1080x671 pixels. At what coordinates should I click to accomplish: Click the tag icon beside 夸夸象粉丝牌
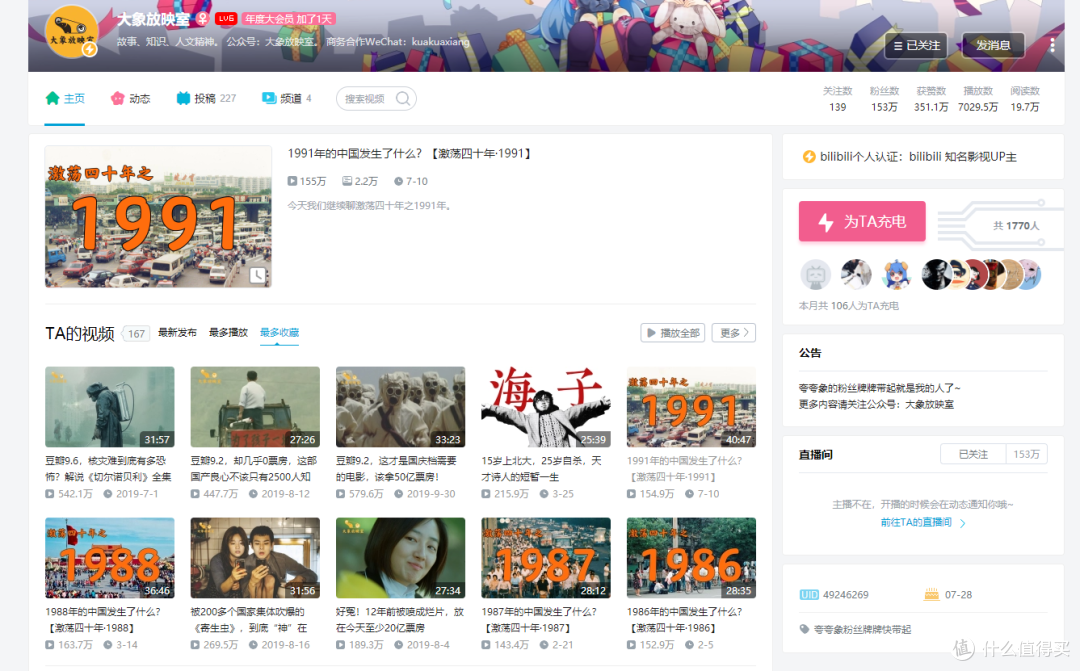point(804,628)
